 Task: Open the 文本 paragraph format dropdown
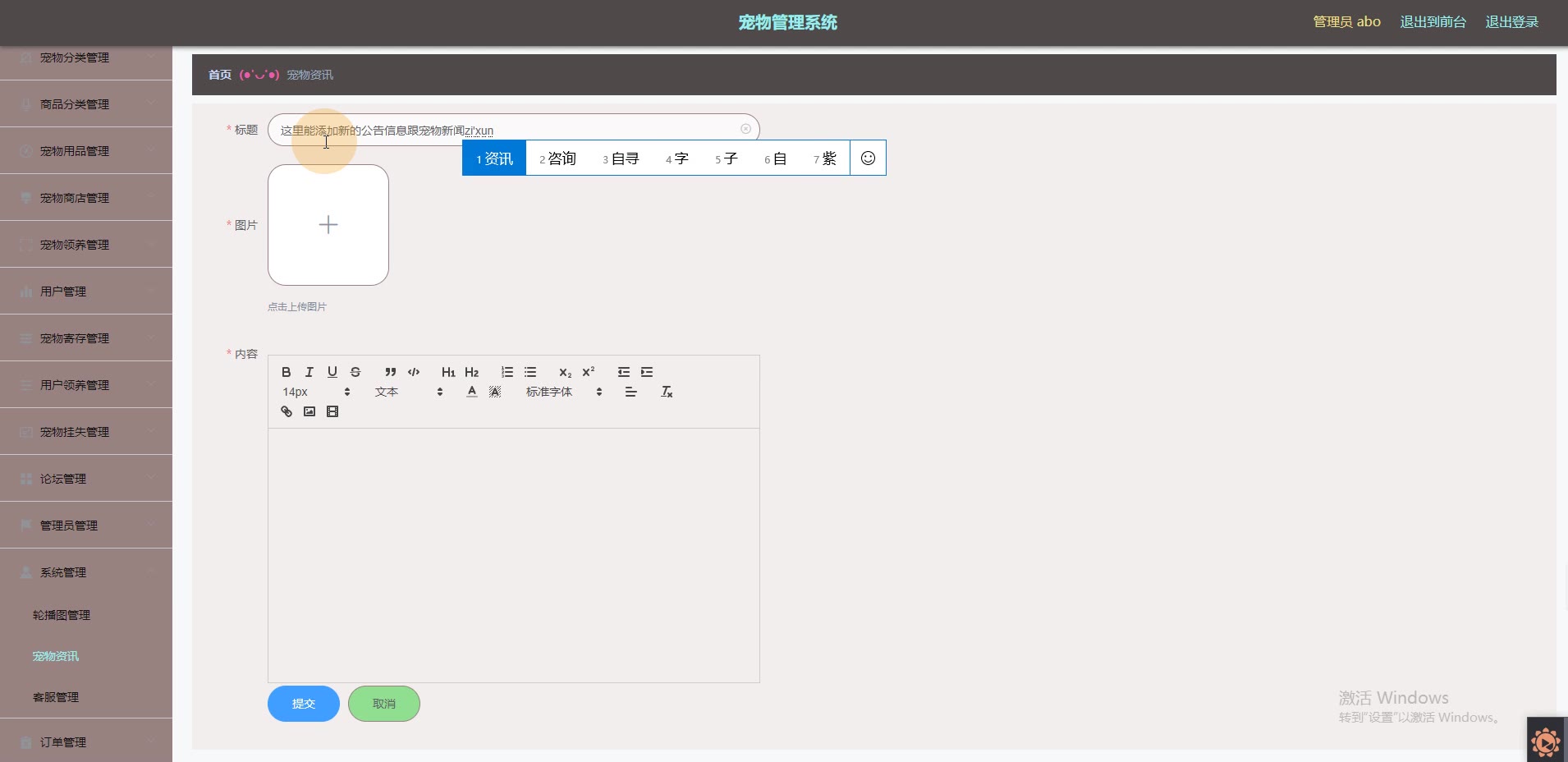(409, 392)
